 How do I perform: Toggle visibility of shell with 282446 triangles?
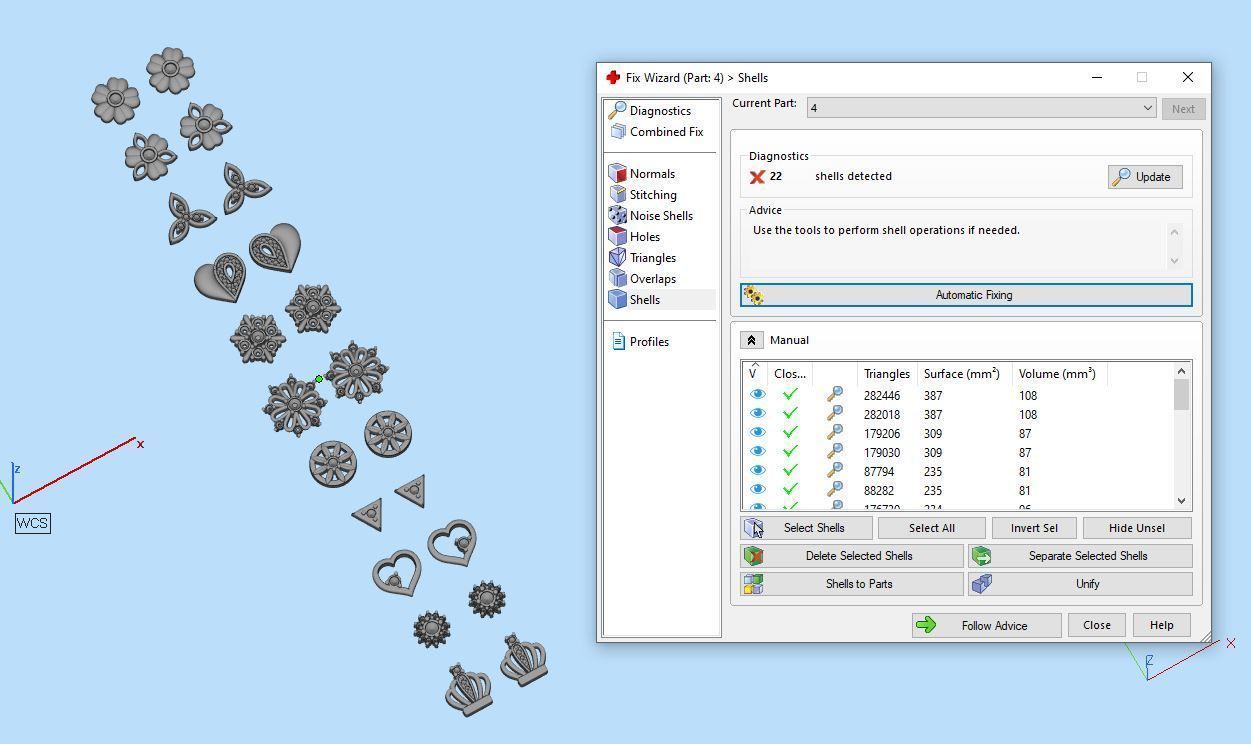pyautogui.click(x=757, y=395)
